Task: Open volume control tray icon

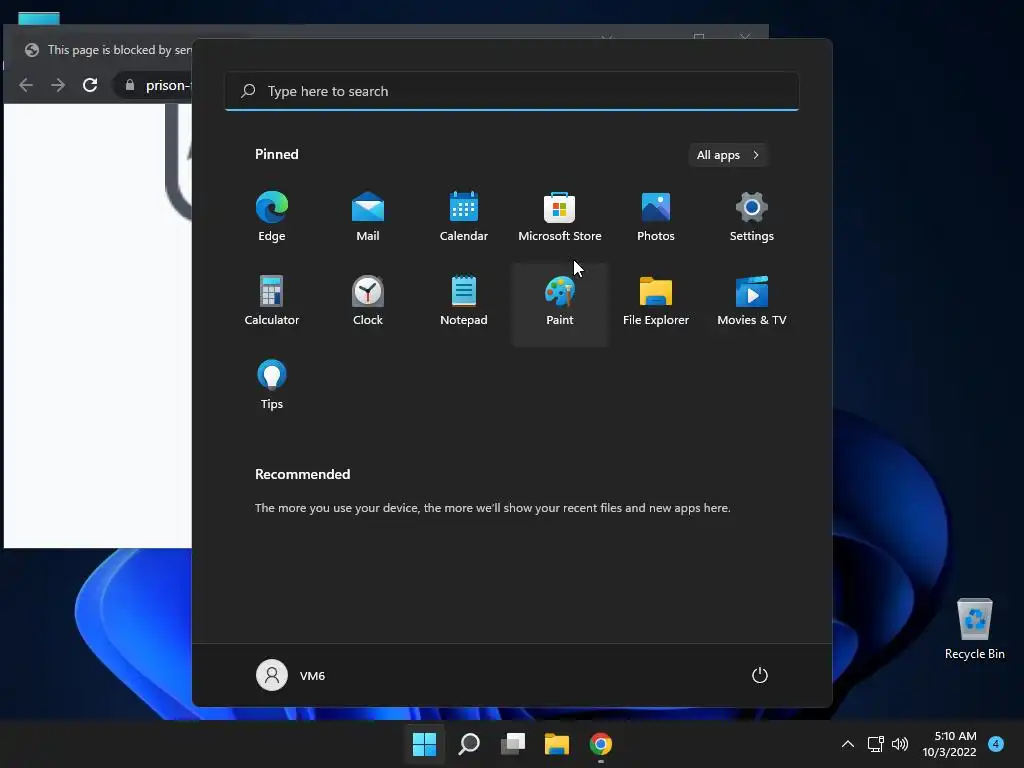Action: coord(900,744)
